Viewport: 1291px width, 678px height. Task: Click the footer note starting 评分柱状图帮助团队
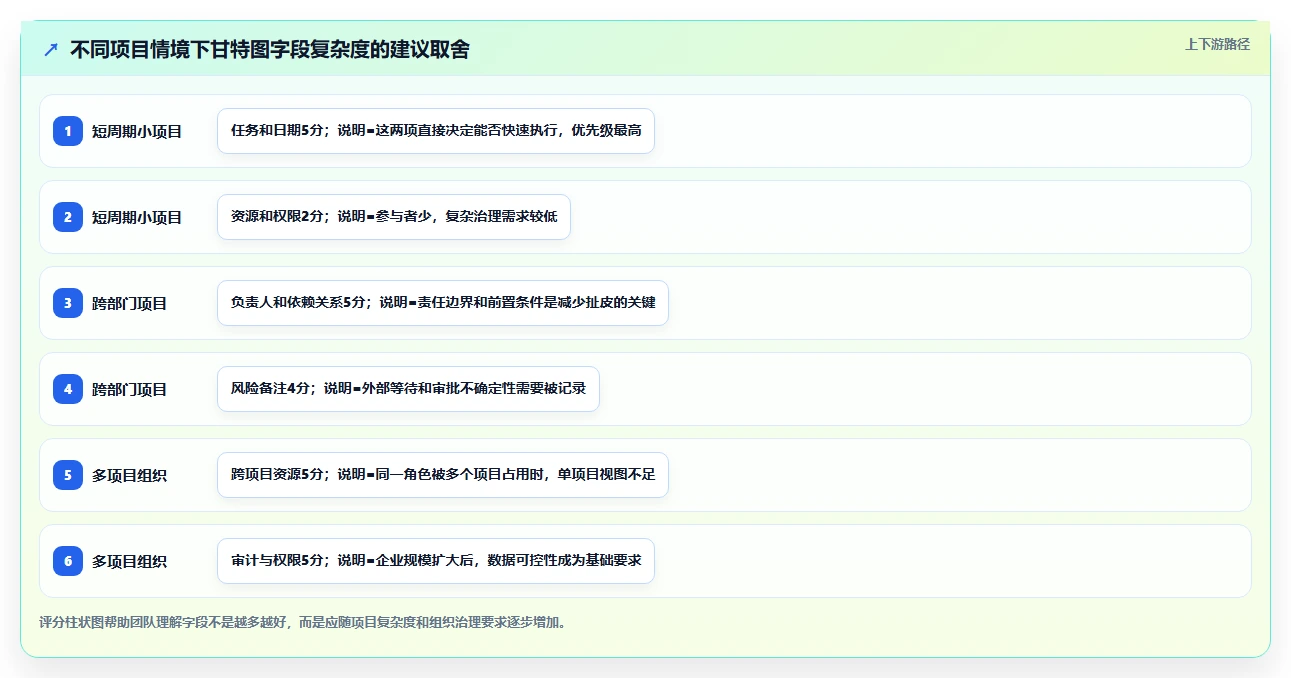[305, 622]
